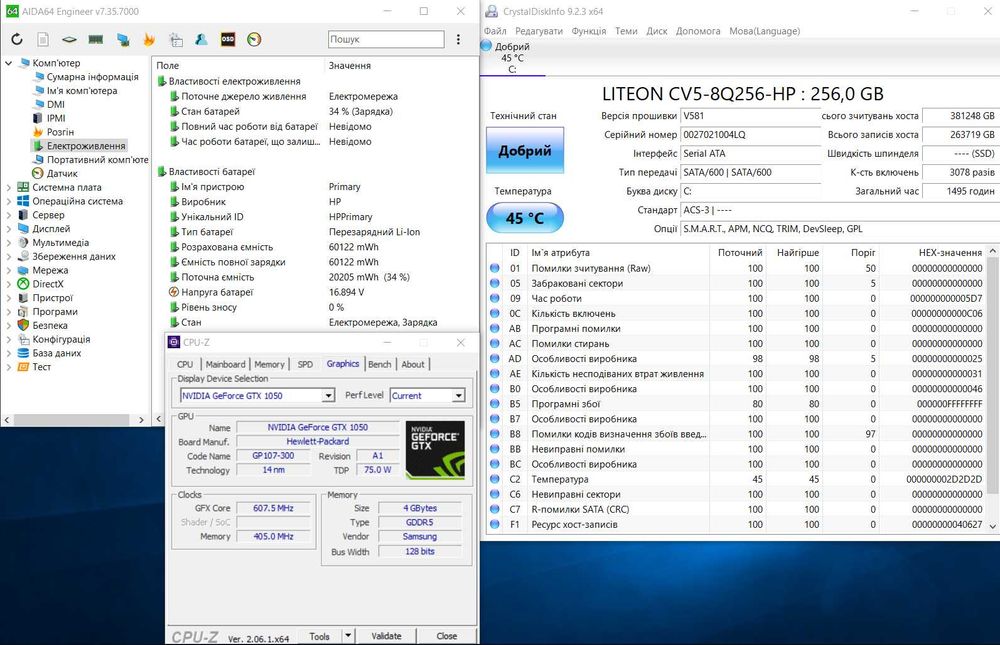Click the Безпека shield icon in AIDA64 tree

23,325
